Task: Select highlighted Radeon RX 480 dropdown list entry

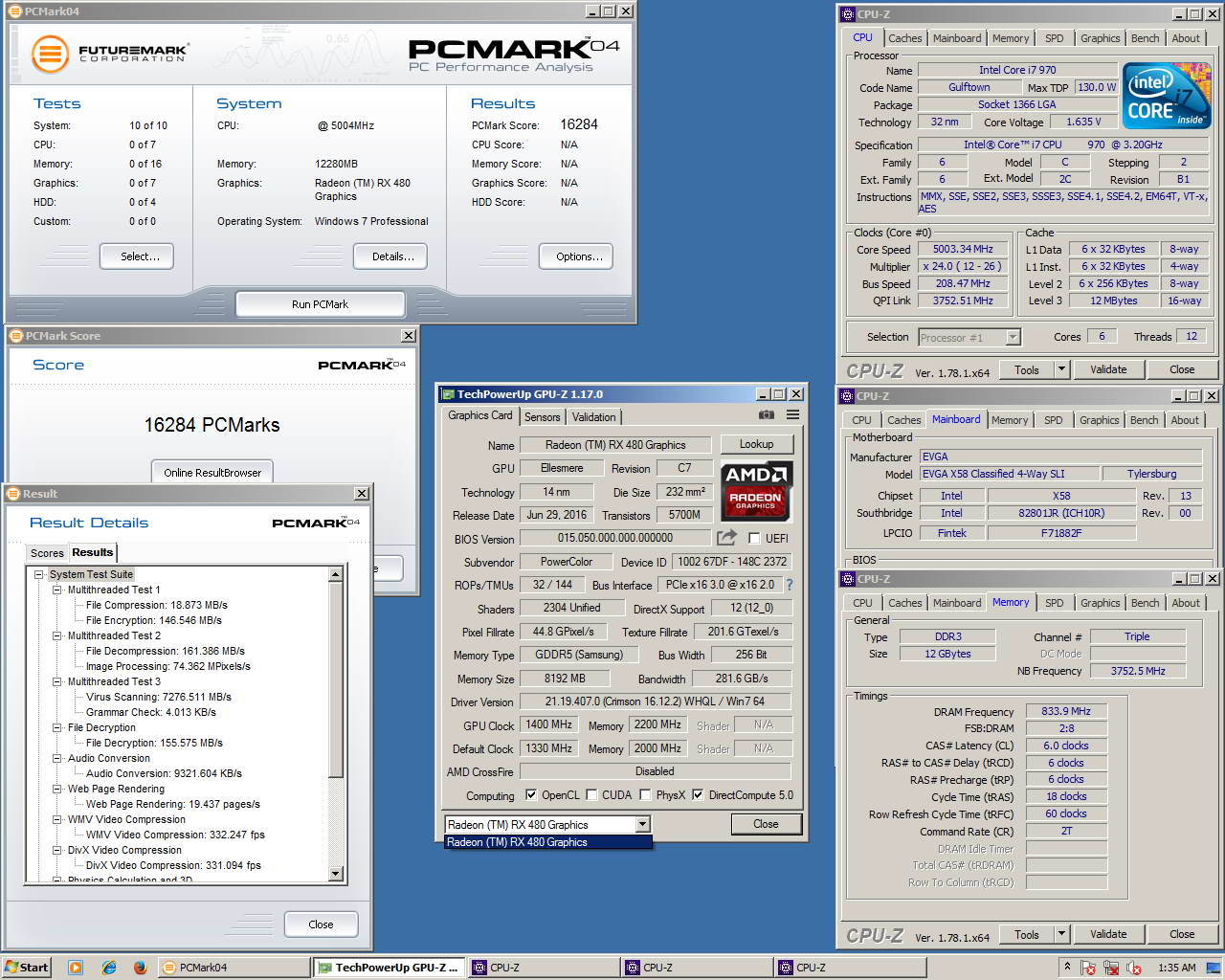Action: click(548, 842)
